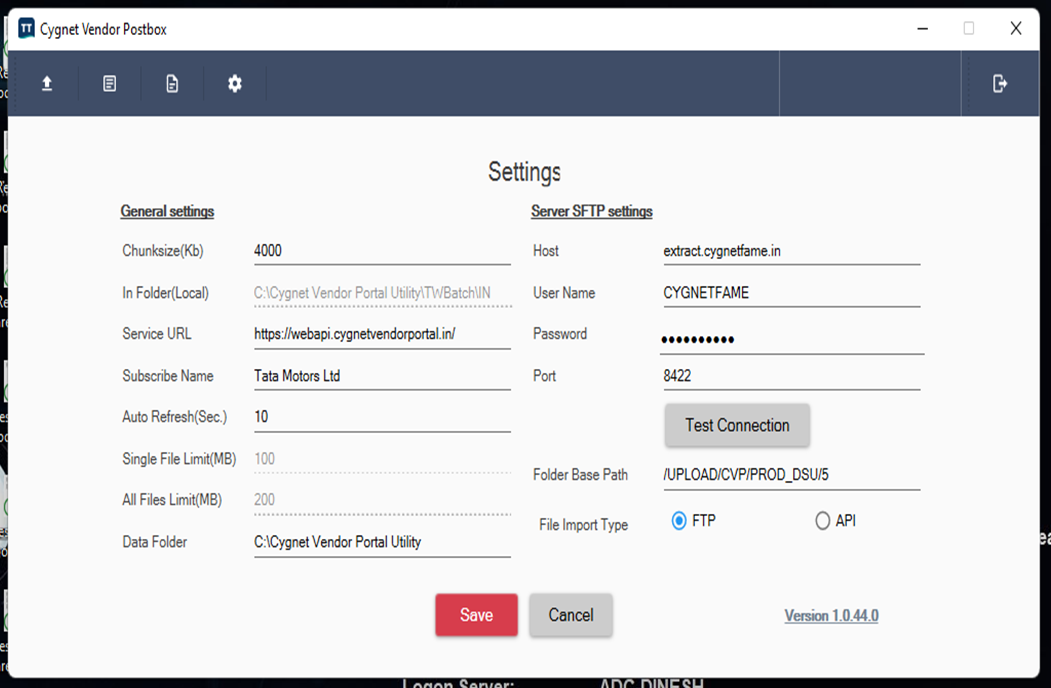Image resolution: width=1051 pixels, height=688 pixels.
Task: Click the All Files Limit(MB) field
Action: (x=382, y=500)
